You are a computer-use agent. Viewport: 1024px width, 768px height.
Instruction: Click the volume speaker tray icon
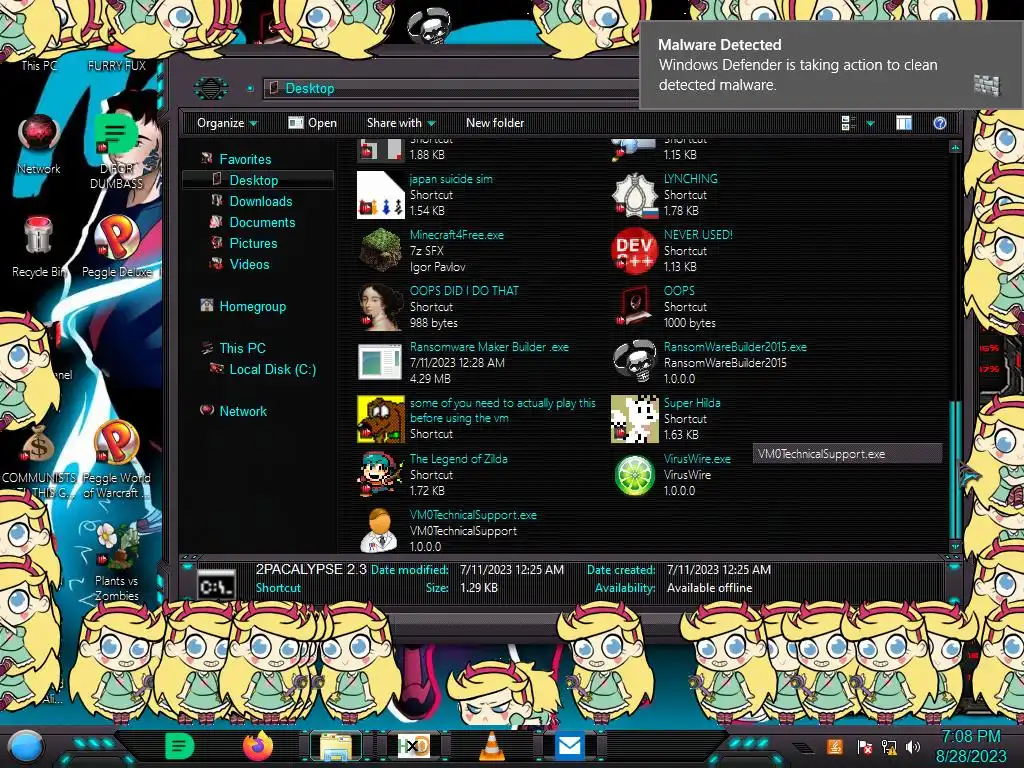(913, 746)
